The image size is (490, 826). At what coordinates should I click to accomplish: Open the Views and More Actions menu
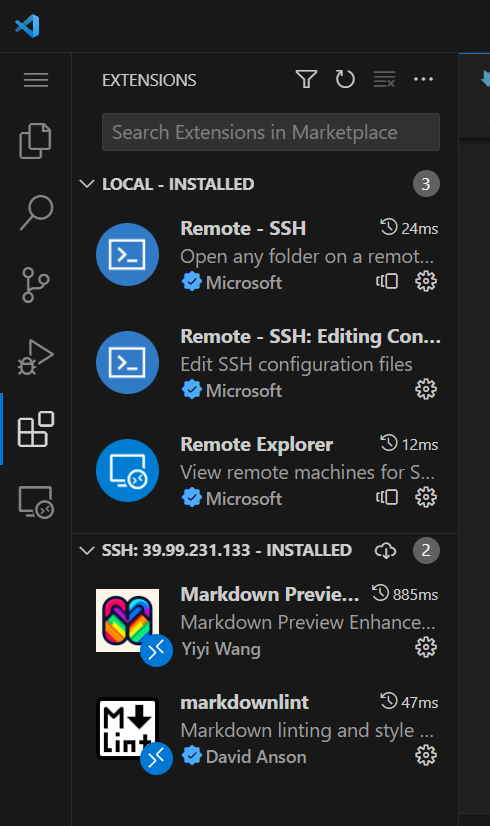tap(423, 80)
